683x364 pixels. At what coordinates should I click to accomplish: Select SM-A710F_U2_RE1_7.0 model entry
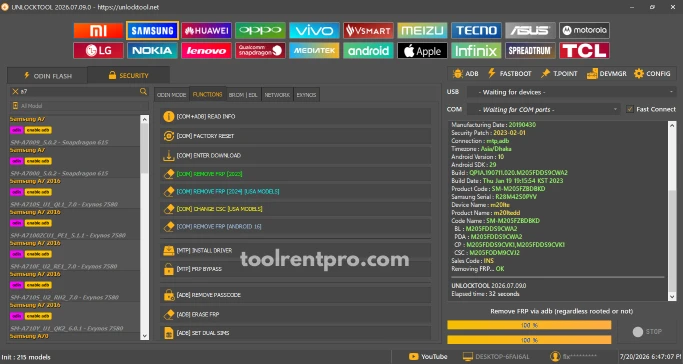click(x=74, y=255)
